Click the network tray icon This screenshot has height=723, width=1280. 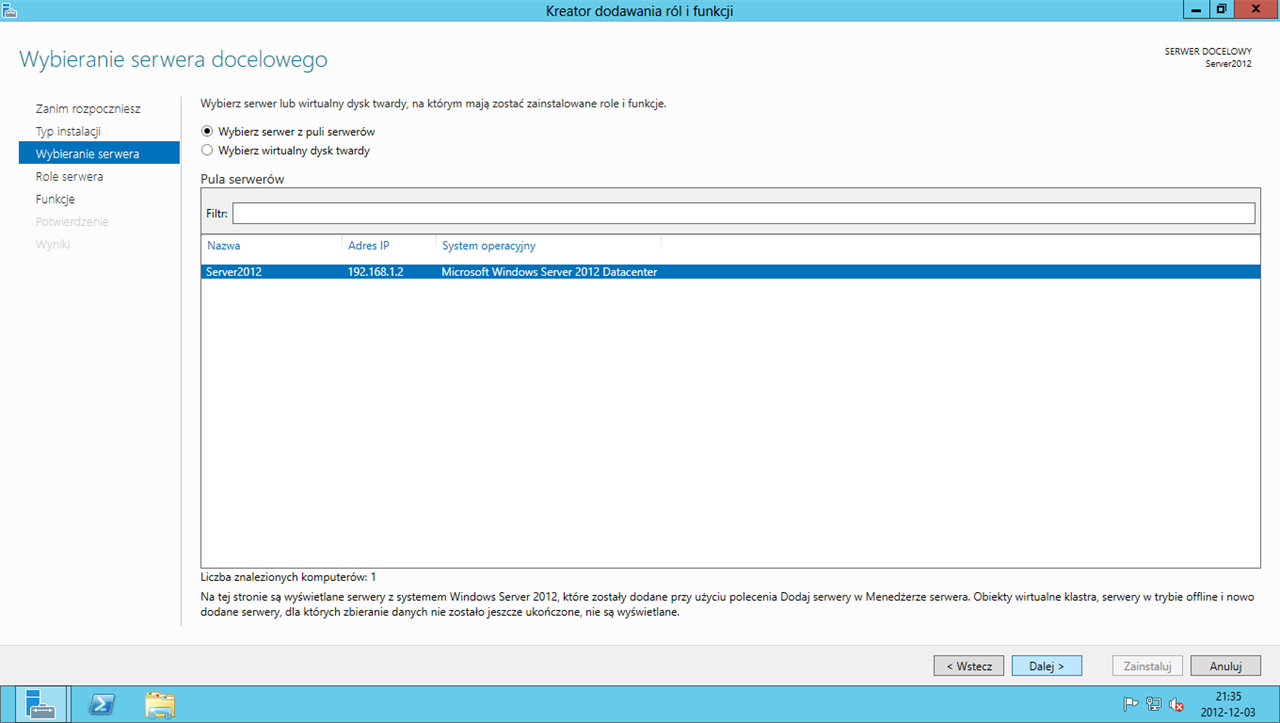[1154, 704]
